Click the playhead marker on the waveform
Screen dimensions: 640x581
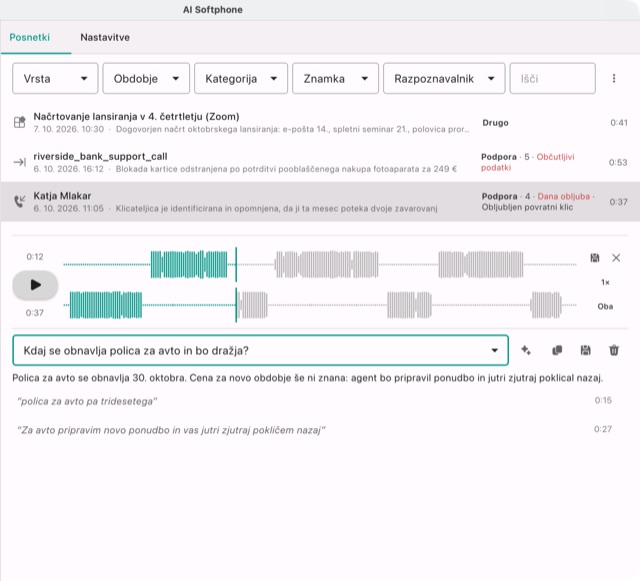click(x=236, y=285)
